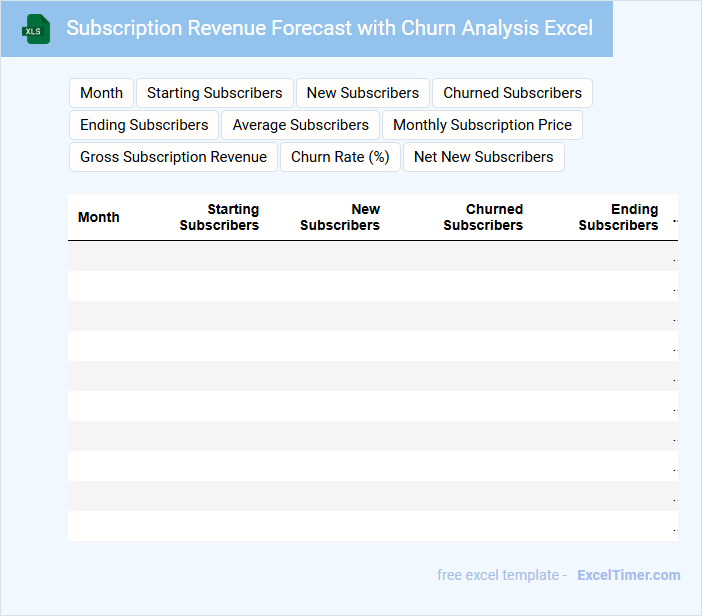Viewport: 702px width, 616px height.
Task: Select the Starting Subscribers tag
Action: [214, 93]
